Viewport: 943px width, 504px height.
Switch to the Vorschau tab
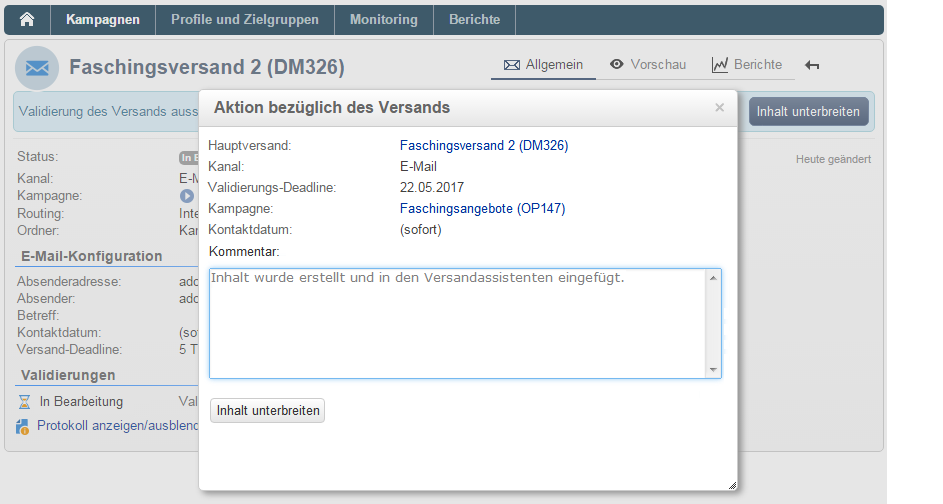[x=648, y=65]
